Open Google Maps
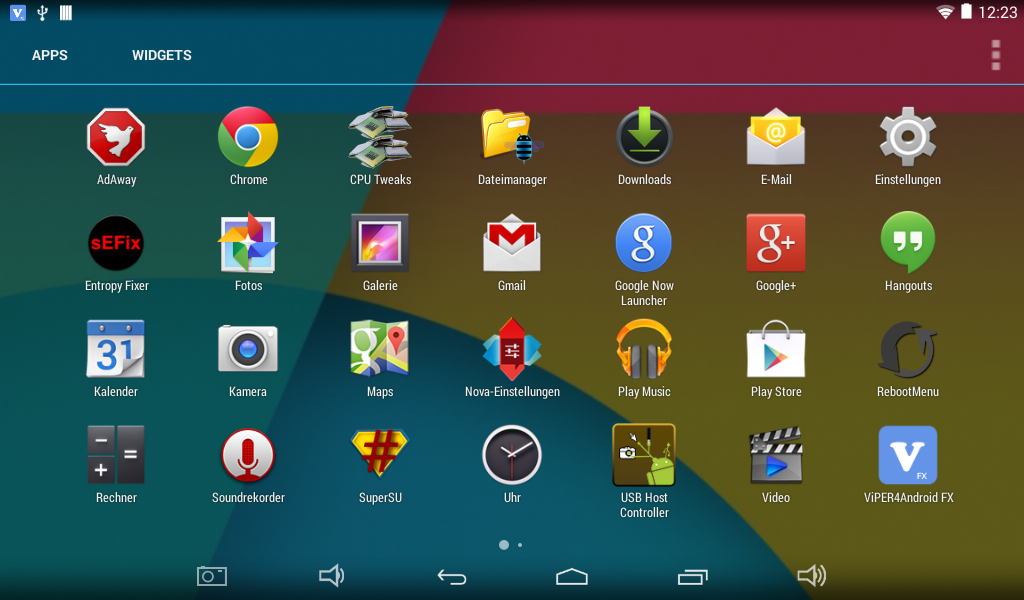 [x=380, y=349]
